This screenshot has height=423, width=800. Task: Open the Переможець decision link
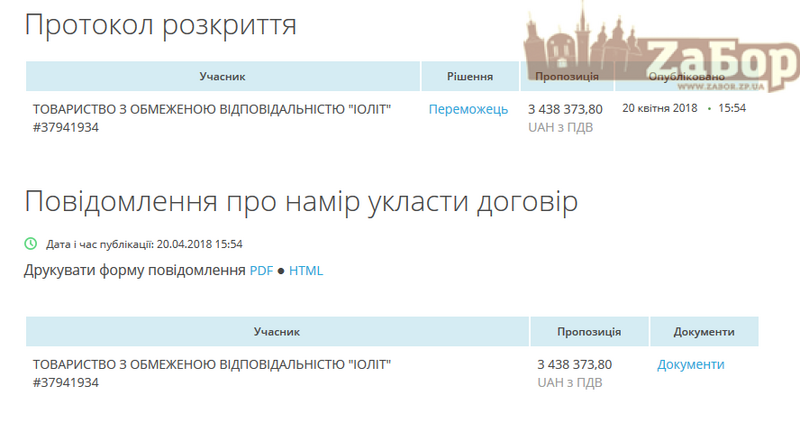click(468, 109)
